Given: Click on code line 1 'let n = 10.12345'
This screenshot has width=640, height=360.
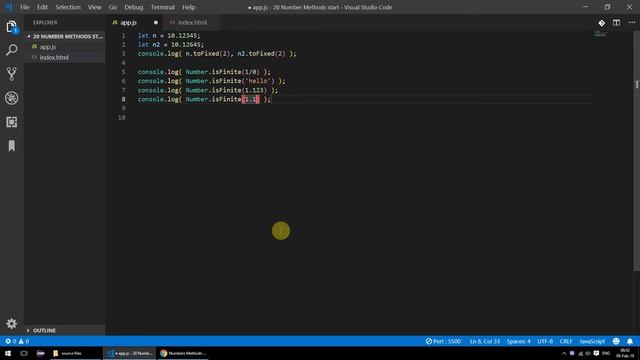Looking at the screenshot, I should [x=169, y=36].
